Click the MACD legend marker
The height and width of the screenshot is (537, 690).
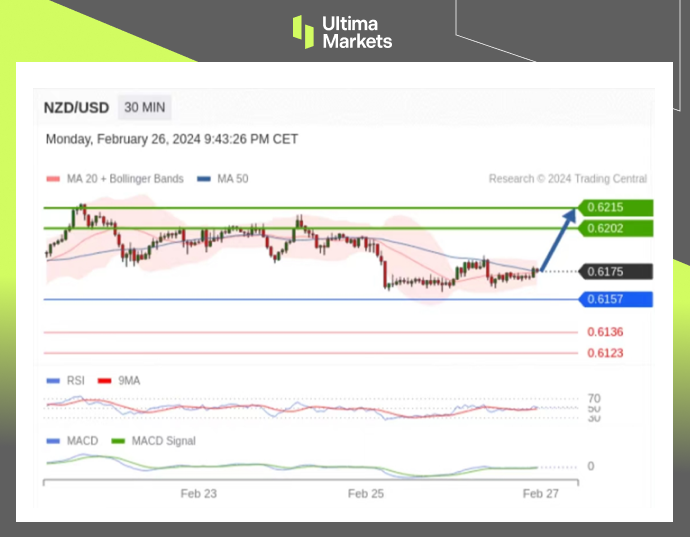[x=53, y=441]
